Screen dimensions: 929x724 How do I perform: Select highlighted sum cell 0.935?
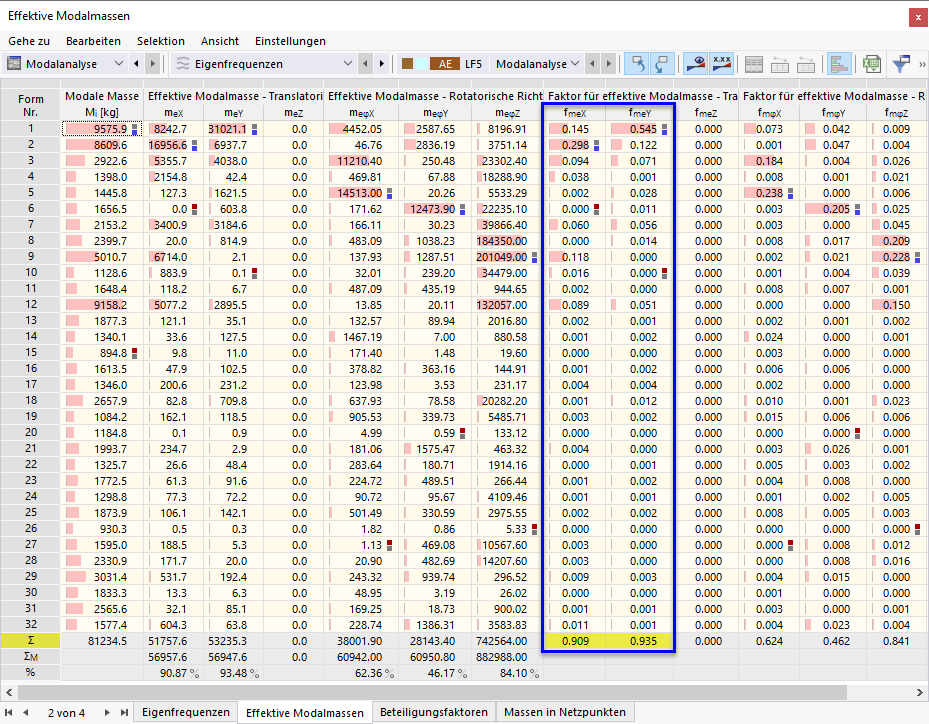click(x=640, y=640)
